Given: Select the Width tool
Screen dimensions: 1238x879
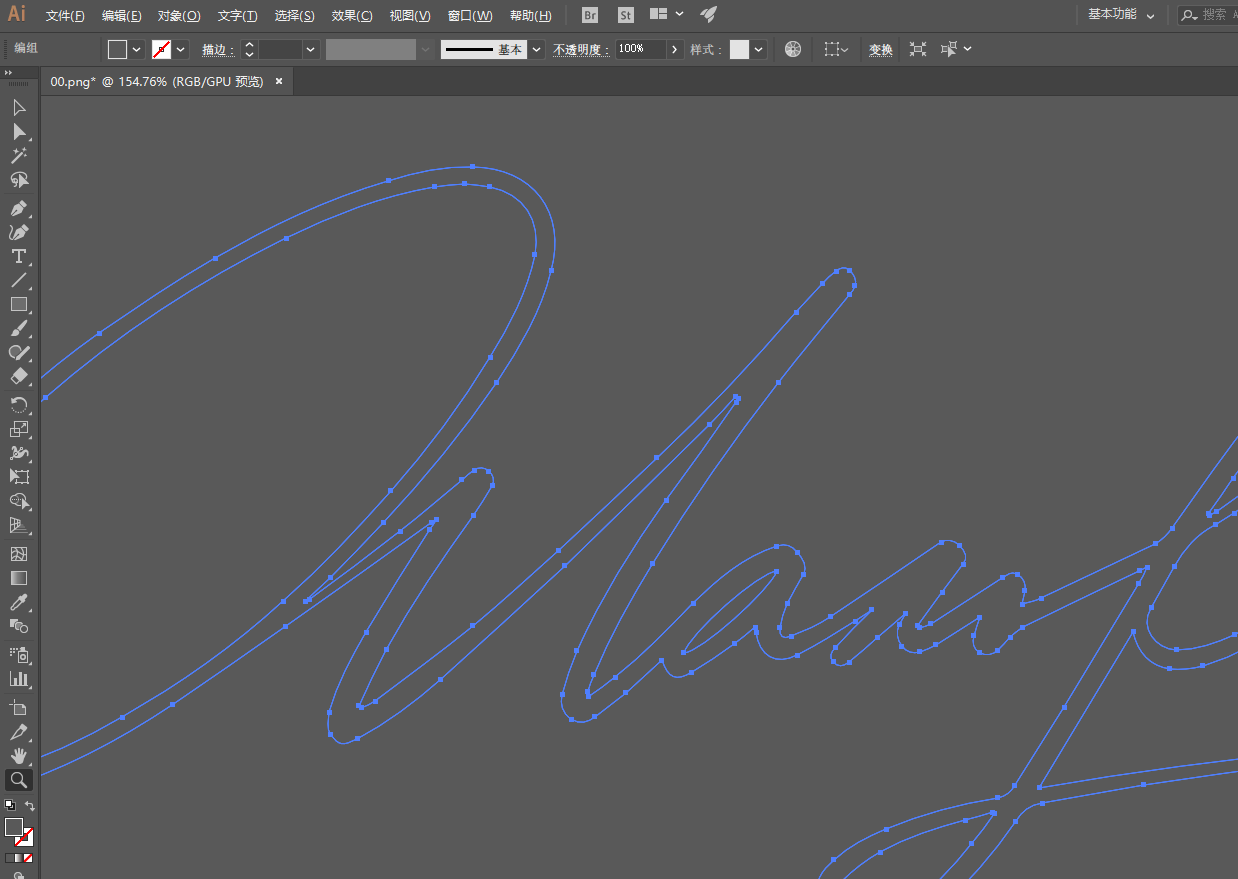Looking at the screenshot, I should coord(18,453).
